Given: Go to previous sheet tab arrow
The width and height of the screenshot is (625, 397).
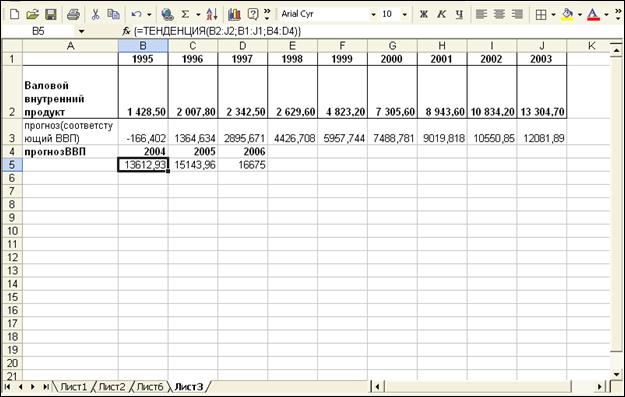Looking at the screenshot, I should pyautogui.click(x=20, y=387).
